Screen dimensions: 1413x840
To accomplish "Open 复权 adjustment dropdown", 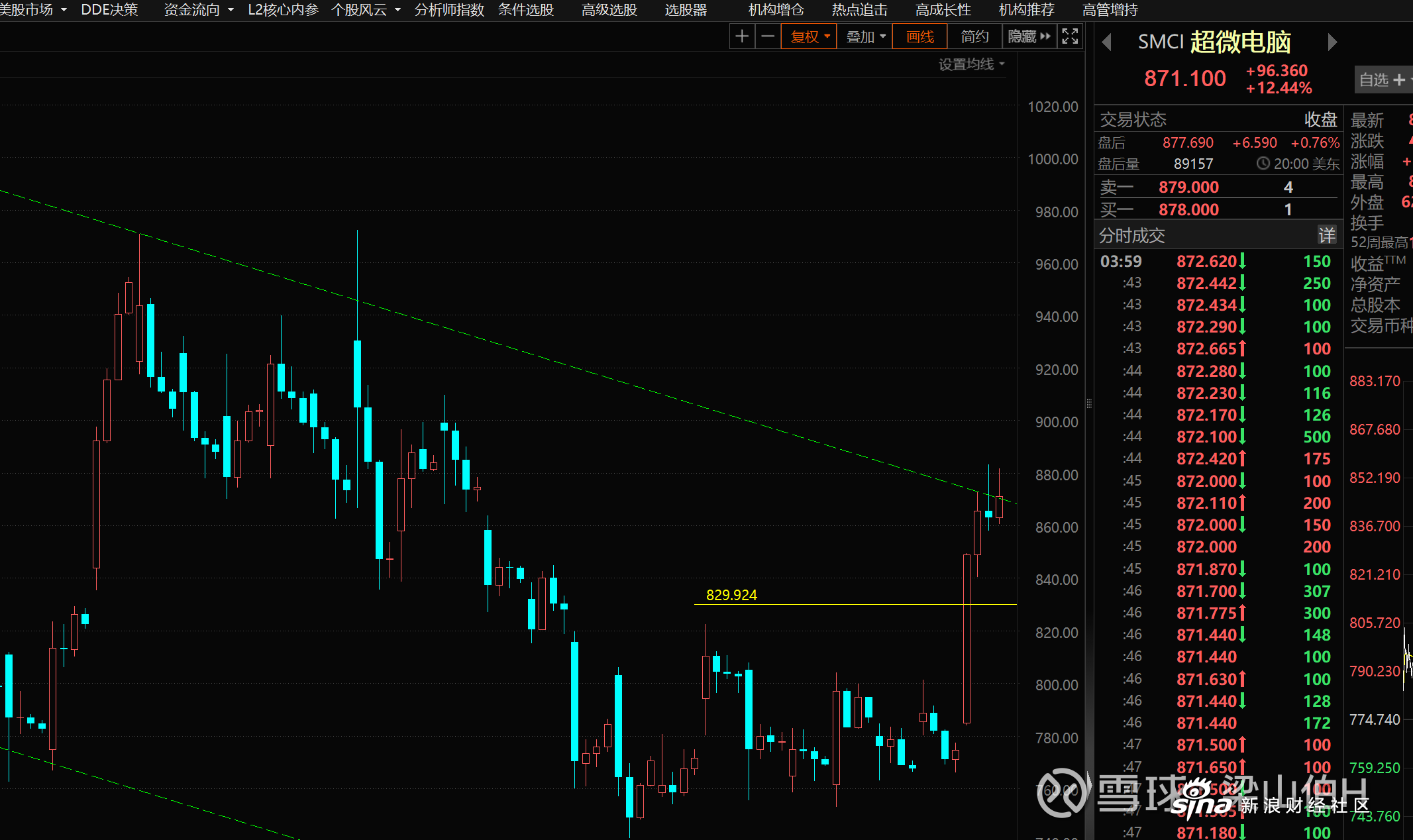I will (x=810, y=36).
